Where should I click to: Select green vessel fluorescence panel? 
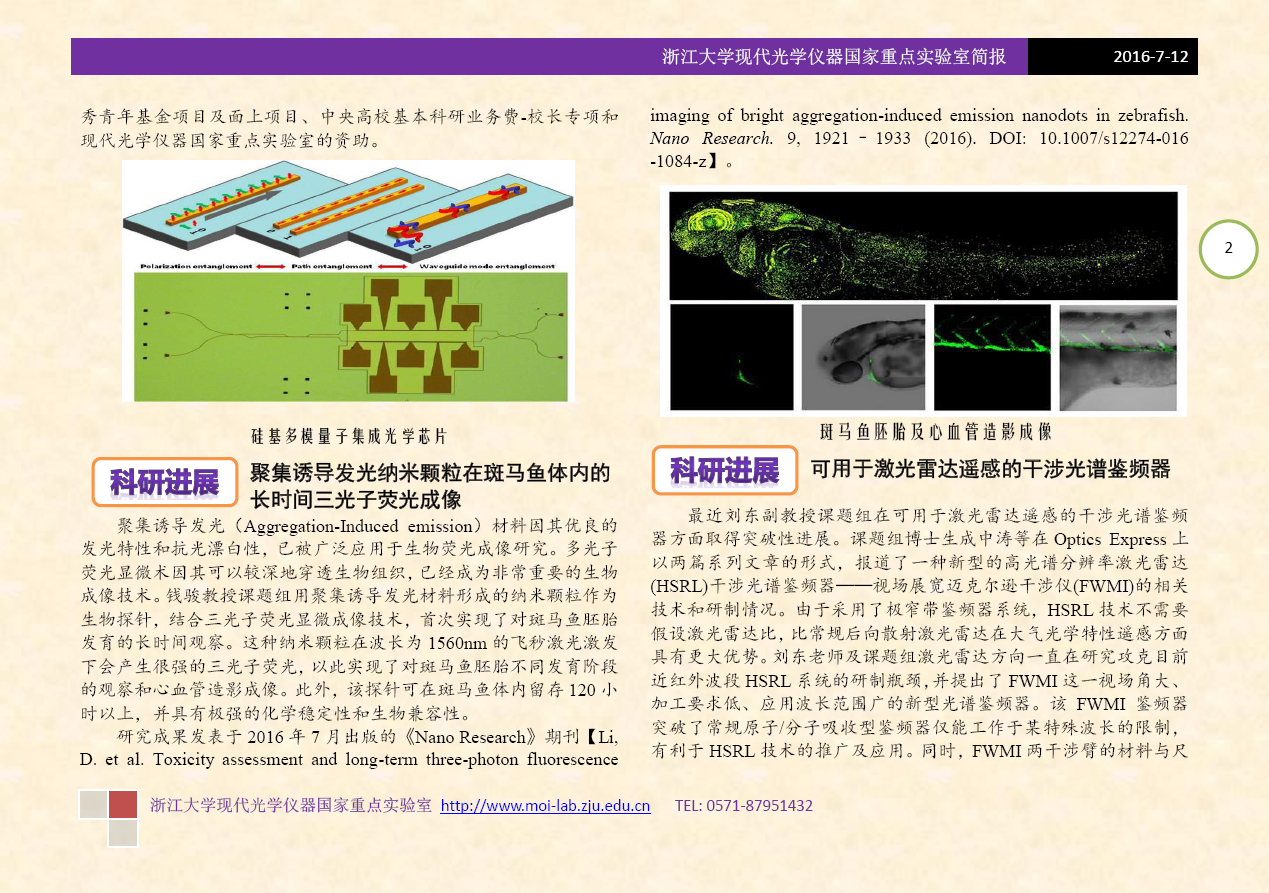pos(992,357)
